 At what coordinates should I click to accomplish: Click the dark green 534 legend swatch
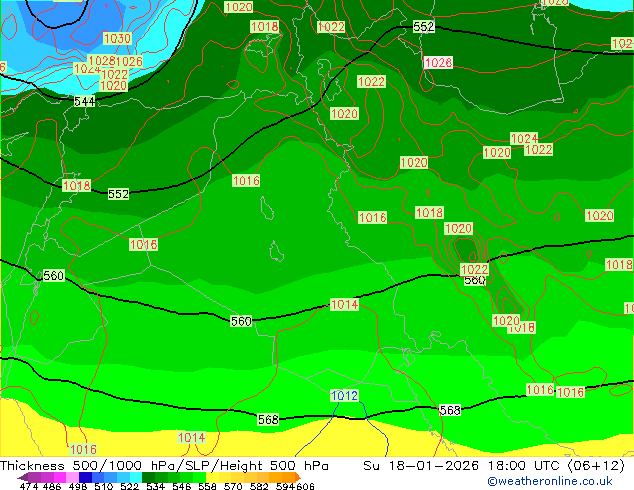(x=148, y=477)
